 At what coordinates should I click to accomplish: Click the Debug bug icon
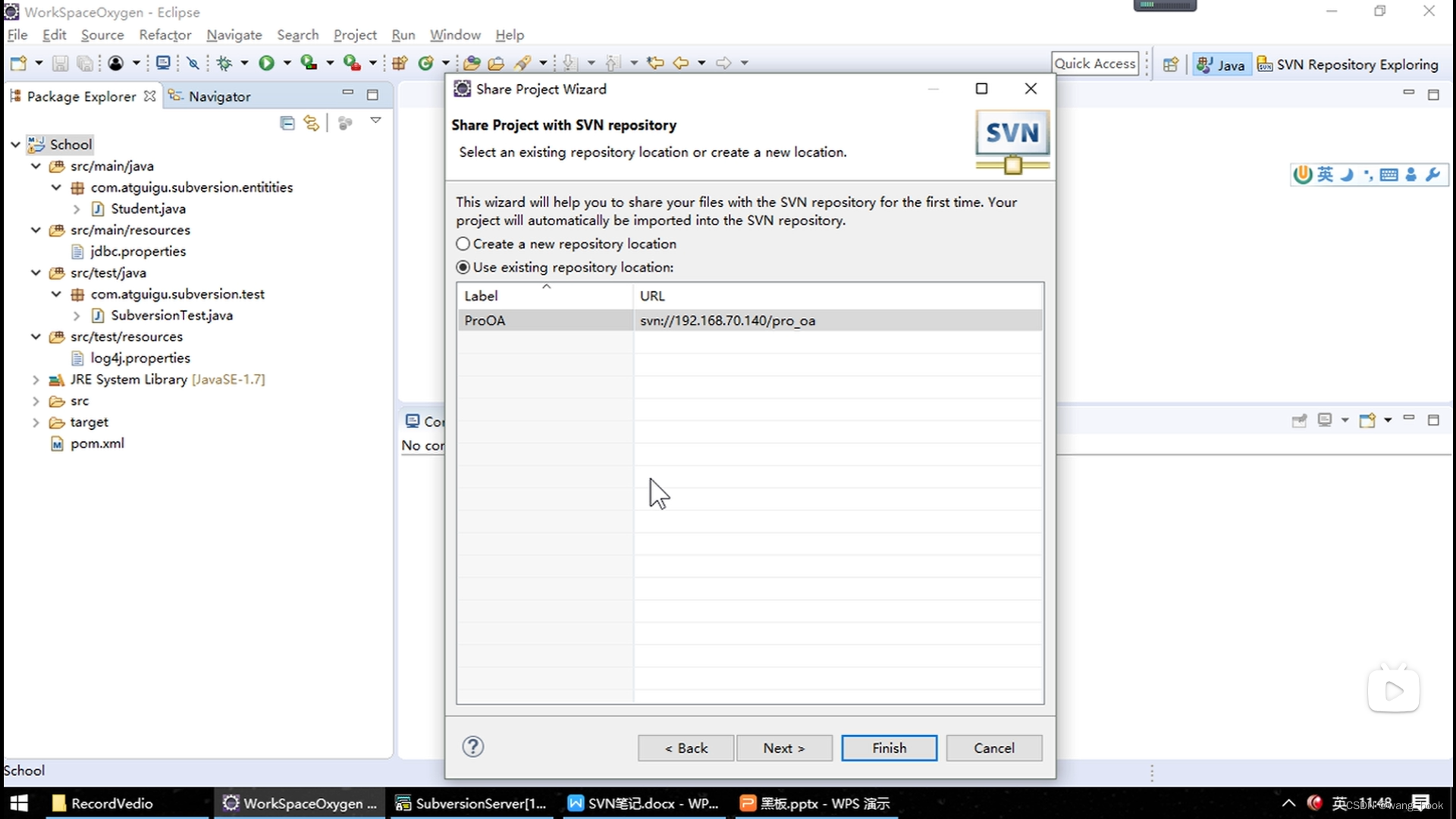click(224, 63)
